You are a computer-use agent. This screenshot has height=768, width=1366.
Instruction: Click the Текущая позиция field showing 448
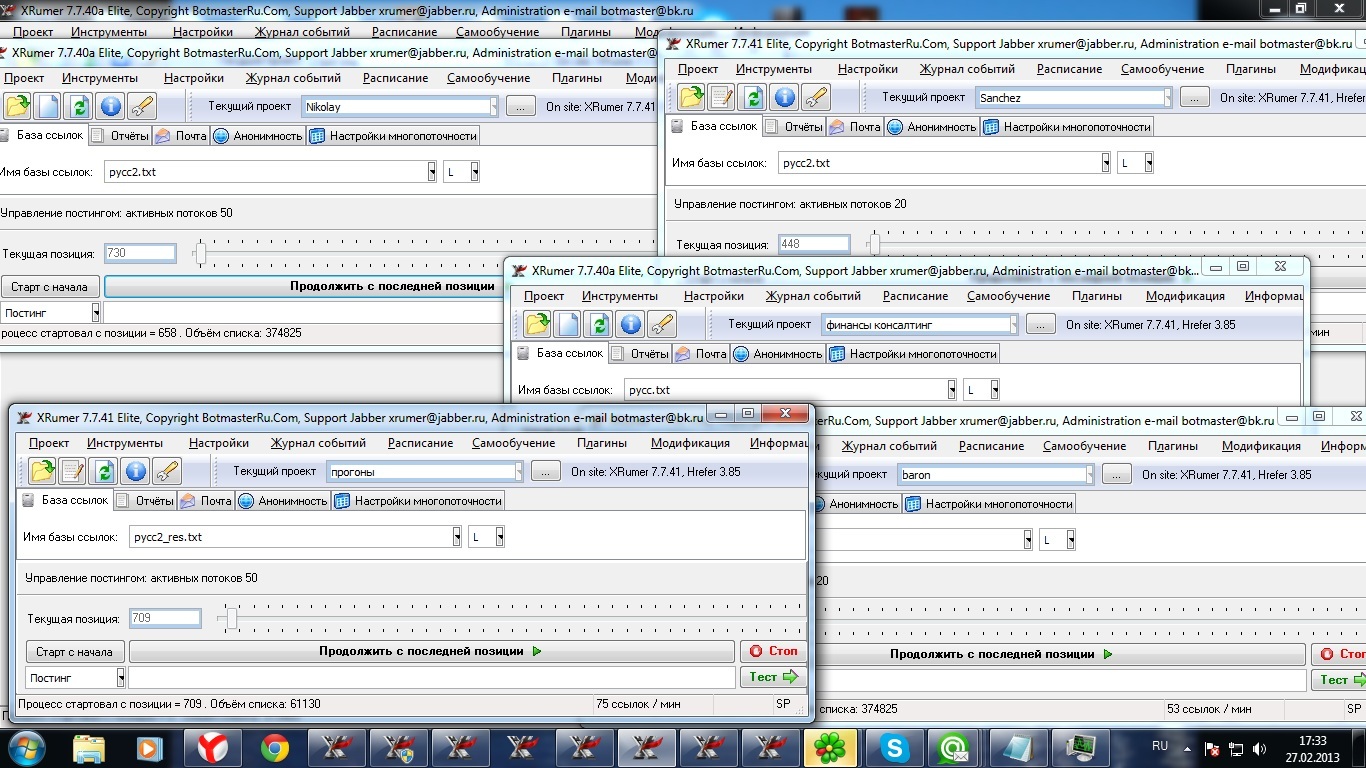click(x=813, y=245)
